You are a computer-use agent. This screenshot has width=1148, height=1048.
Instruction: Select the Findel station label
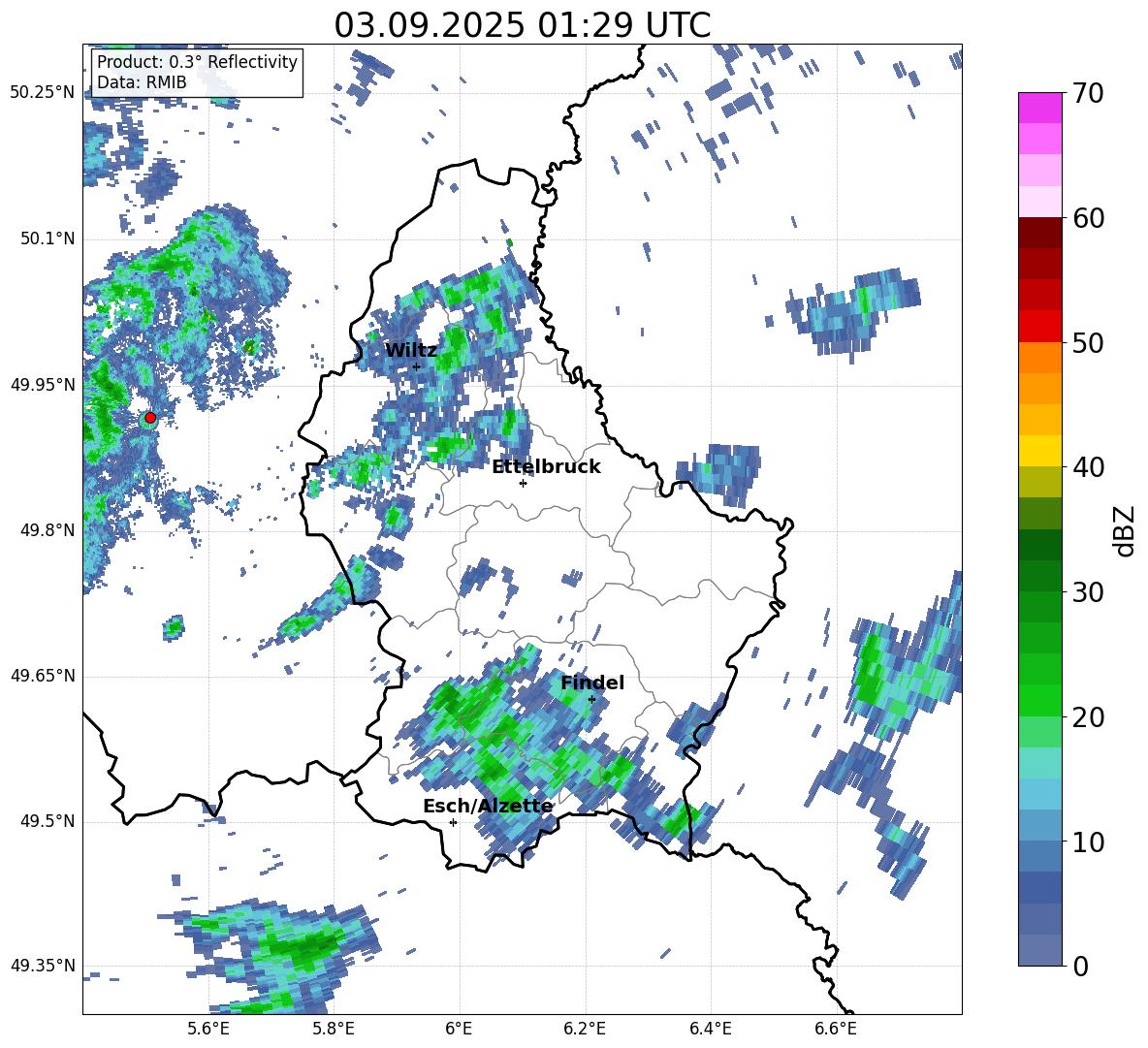click(x=592, y=683)
